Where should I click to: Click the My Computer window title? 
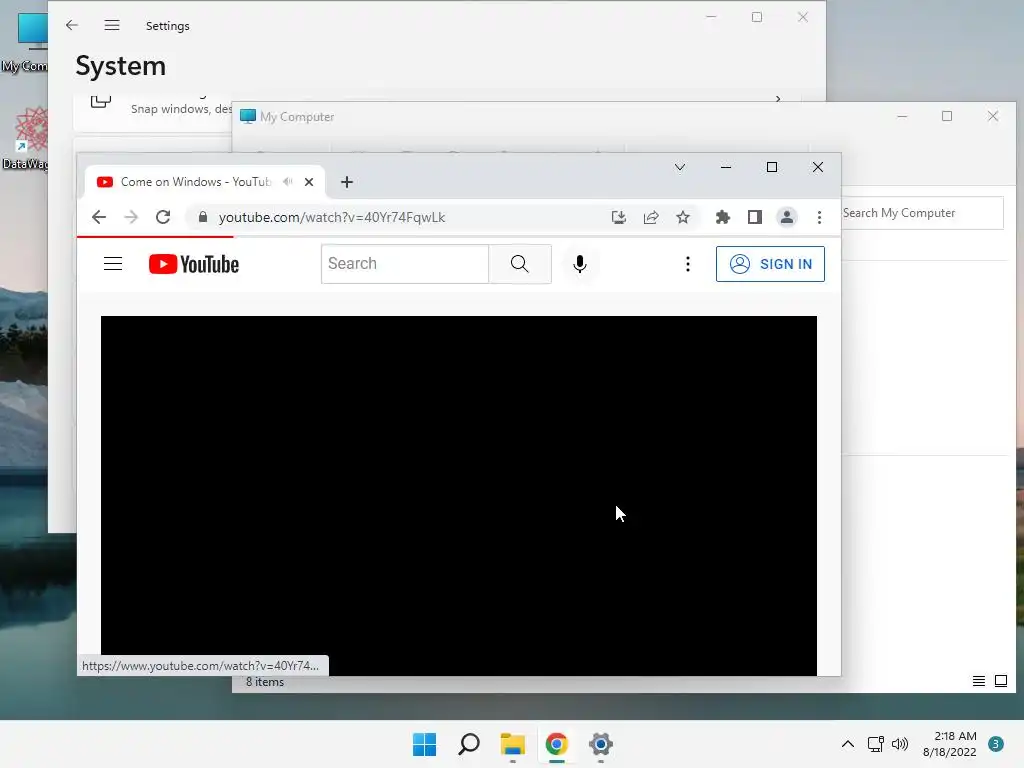click(297, 117)
